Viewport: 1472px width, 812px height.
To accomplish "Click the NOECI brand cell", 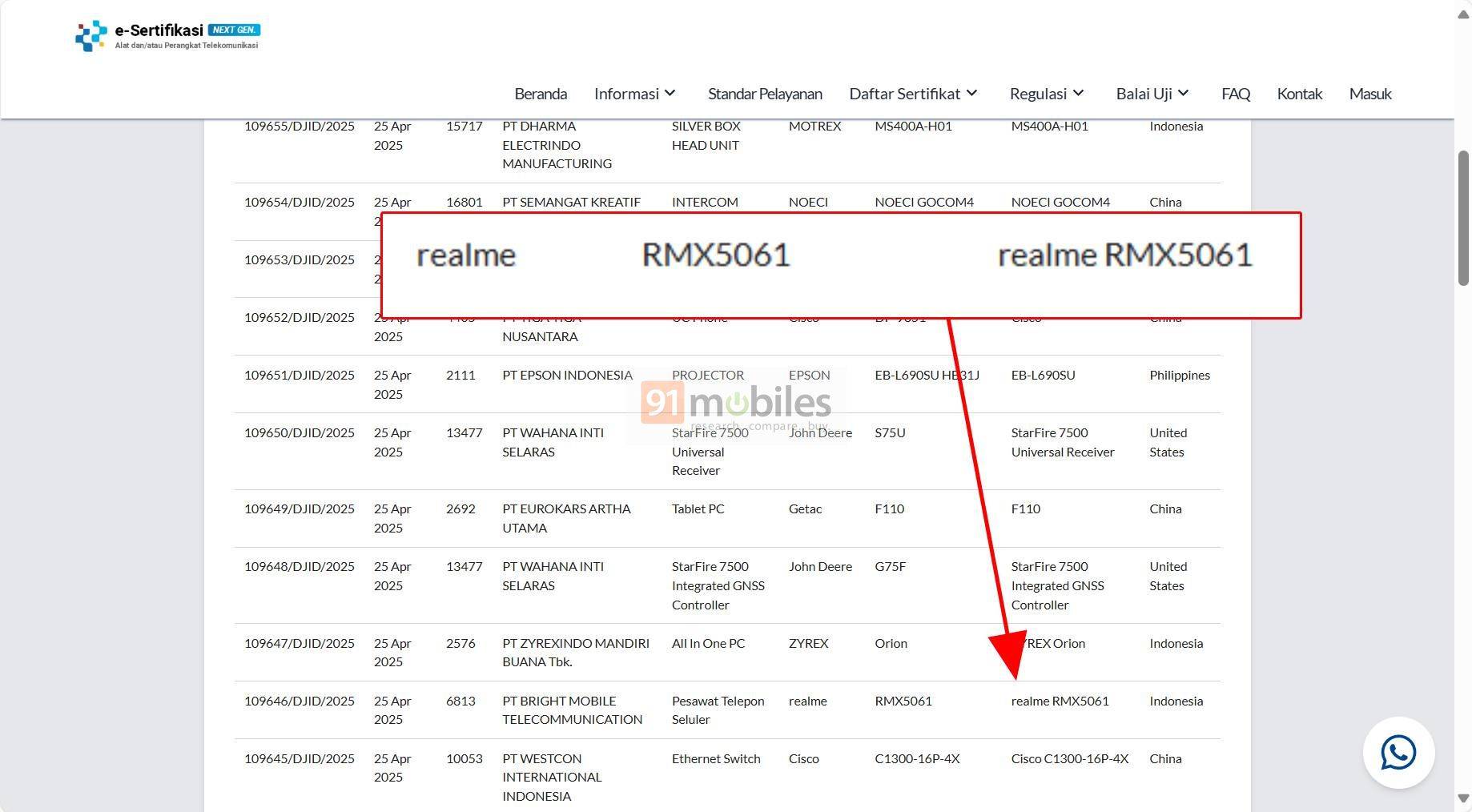I will (x=808, y=202).
